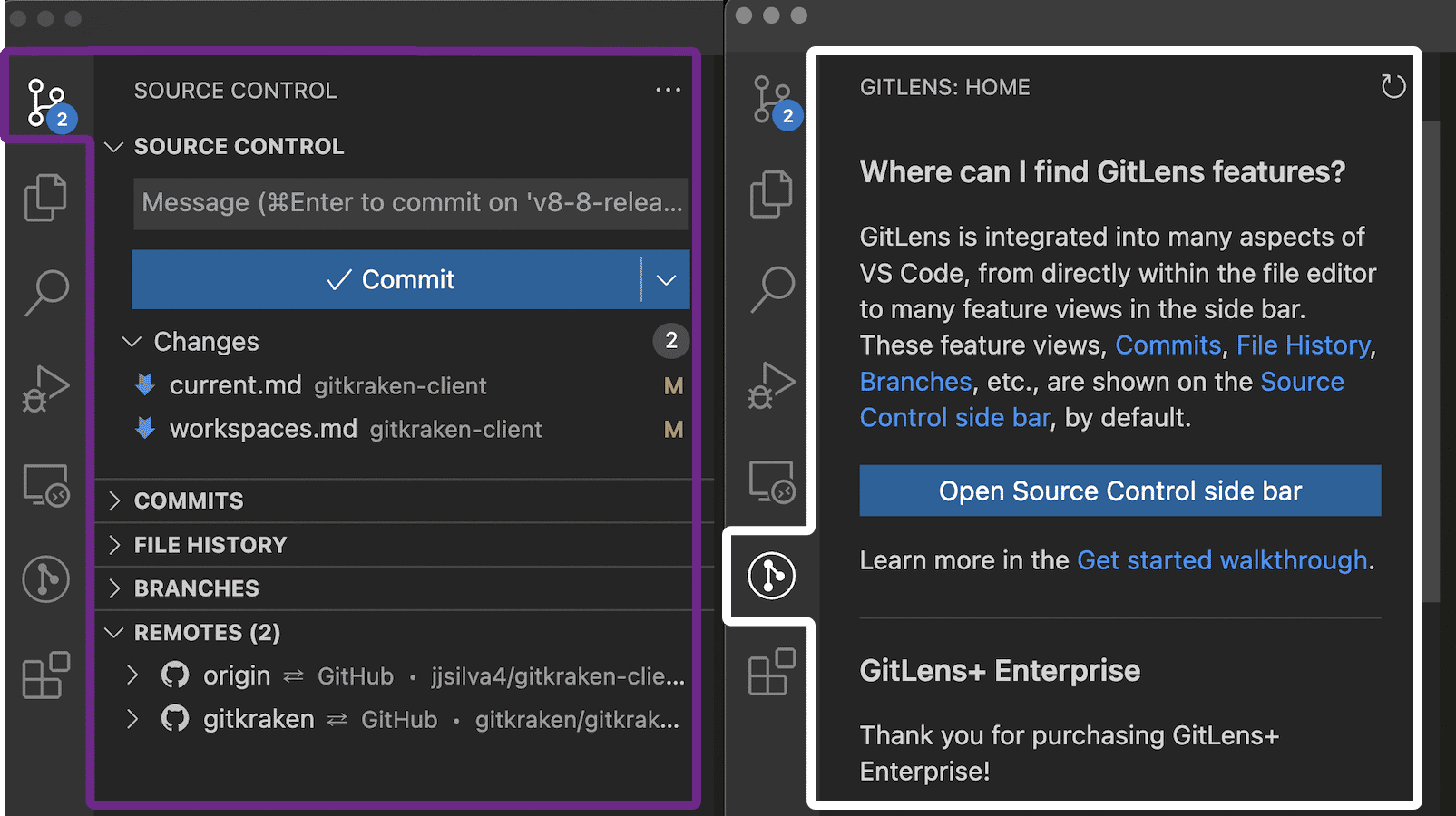Viewport: 1456px width, 816px height.
Task: Open Source Control icon in left activity bar
Action: coord(46,102)
